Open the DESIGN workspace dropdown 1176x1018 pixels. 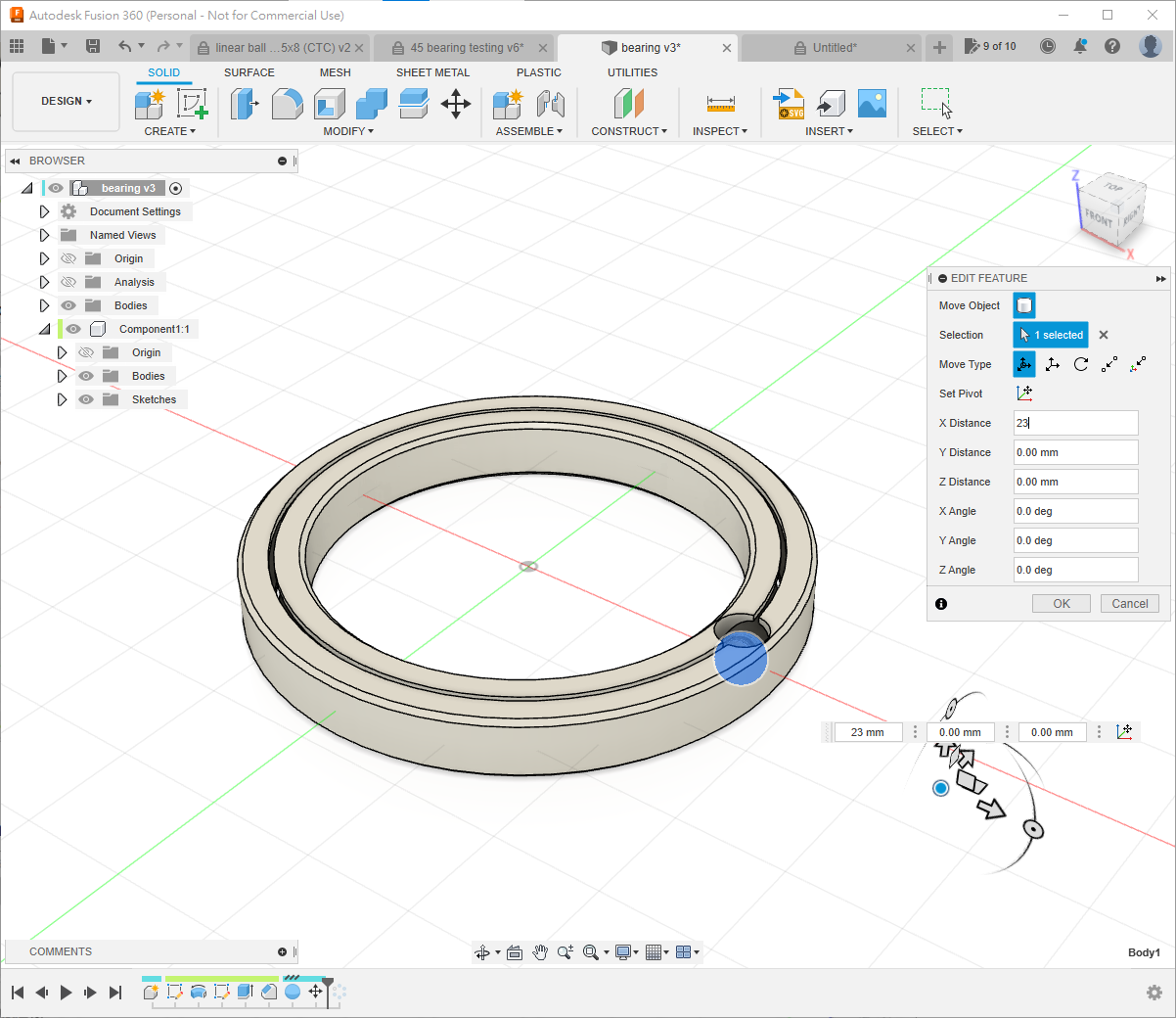click(66, 101)
